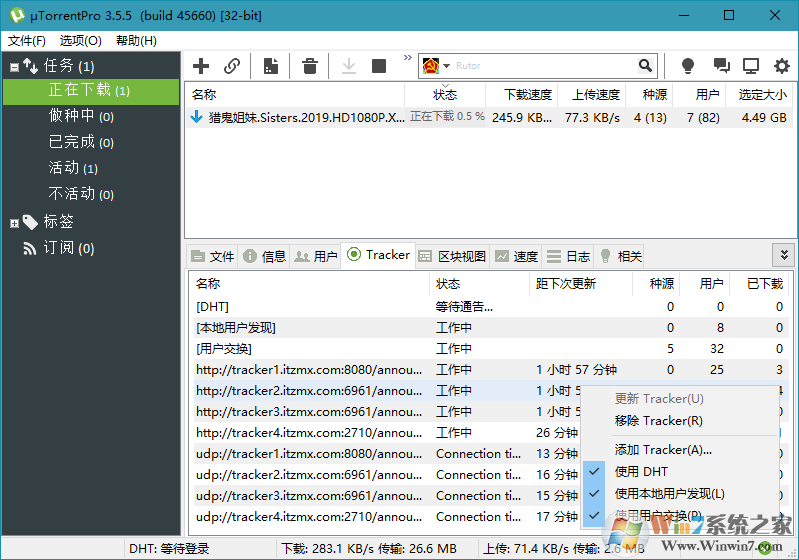The width and height of the screenshot is (799, 560).
Task: Click the Add Torrent plus icon
Action: point(201,66)
